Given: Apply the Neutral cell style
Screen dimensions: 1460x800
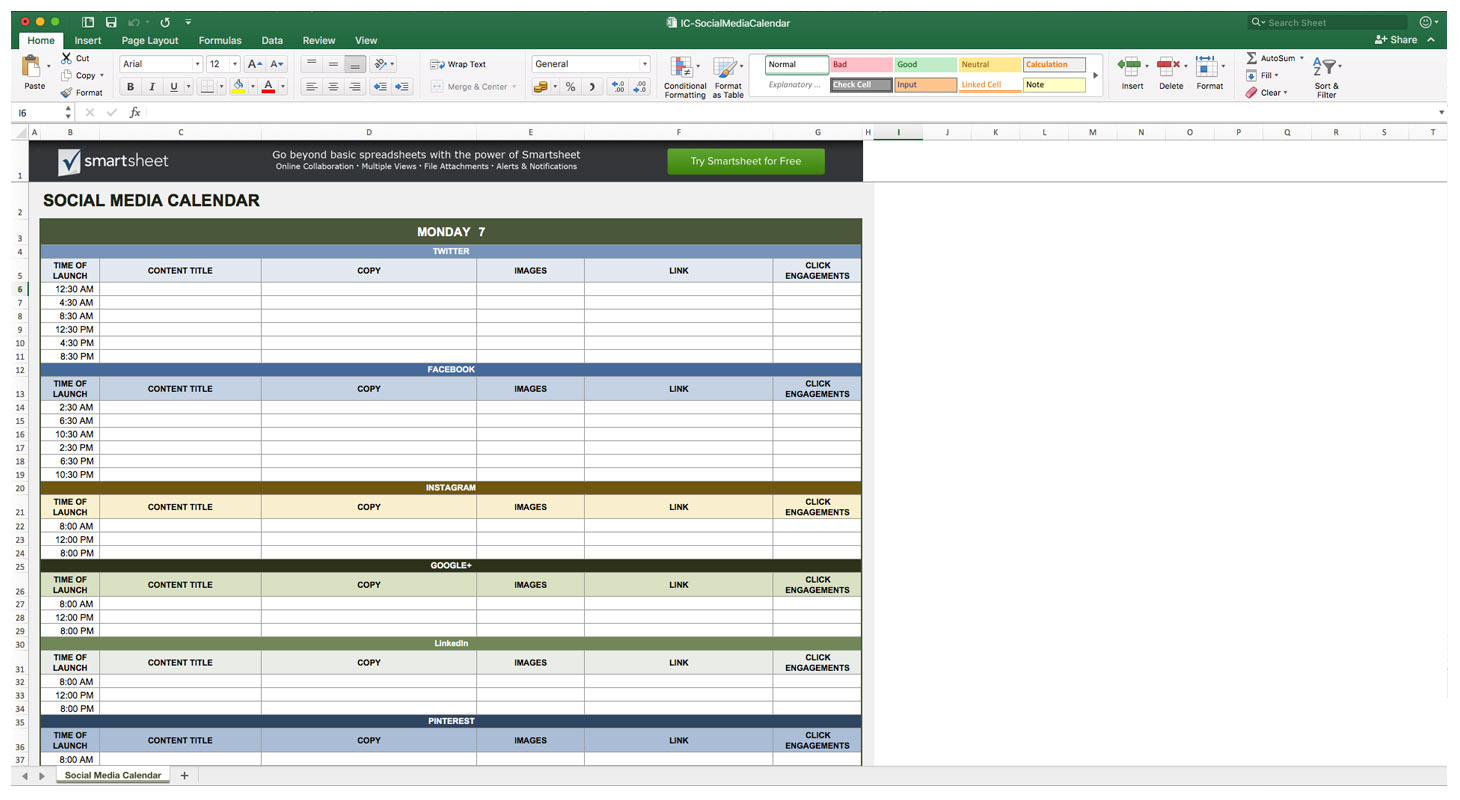Looking at the screenshot, I should point(990,64).
